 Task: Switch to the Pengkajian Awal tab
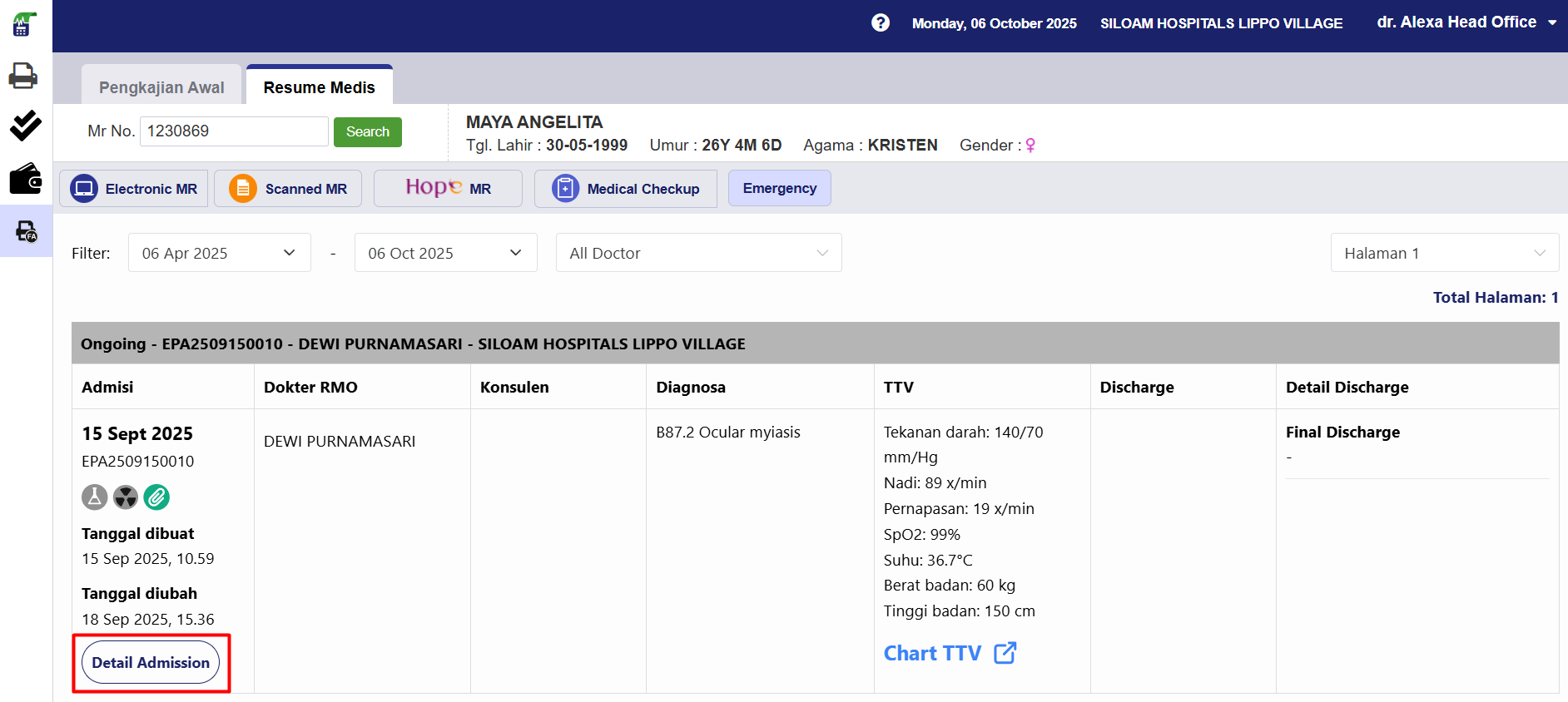click(161, 87)
